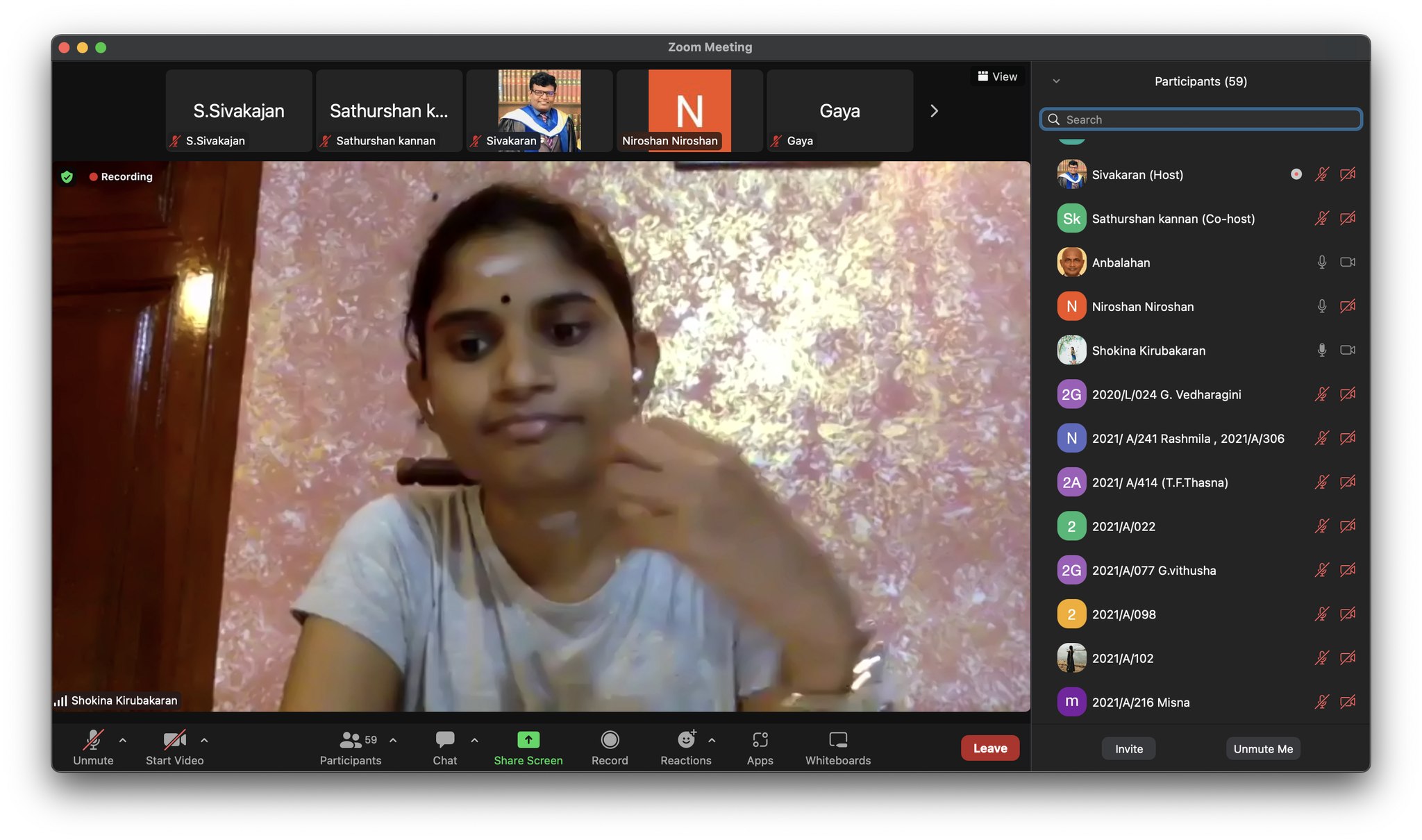Click the 2A avatar of T.F.Thasna
This screenshot has height=840, width=1422.
[1071, 482]
